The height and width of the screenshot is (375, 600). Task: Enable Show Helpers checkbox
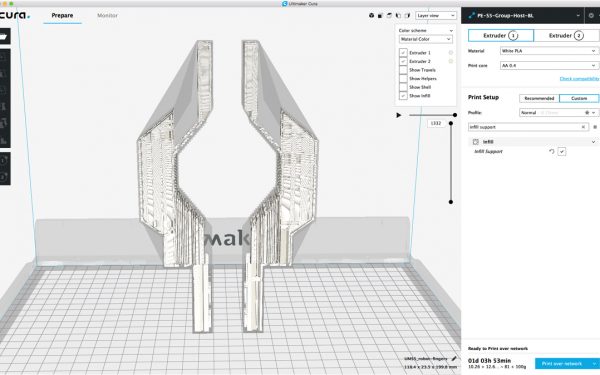point(403,78)
